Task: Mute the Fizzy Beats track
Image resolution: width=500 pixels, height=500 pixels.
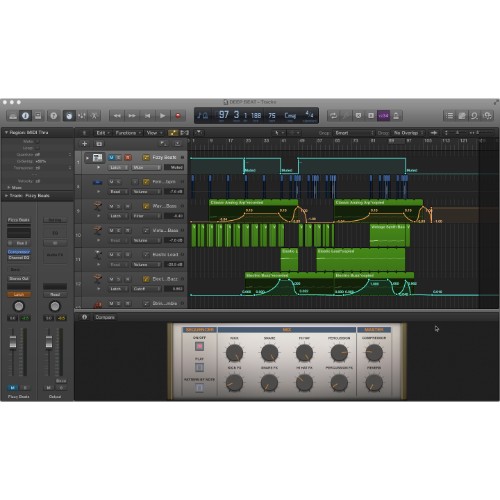Action: tap(111, 157)
